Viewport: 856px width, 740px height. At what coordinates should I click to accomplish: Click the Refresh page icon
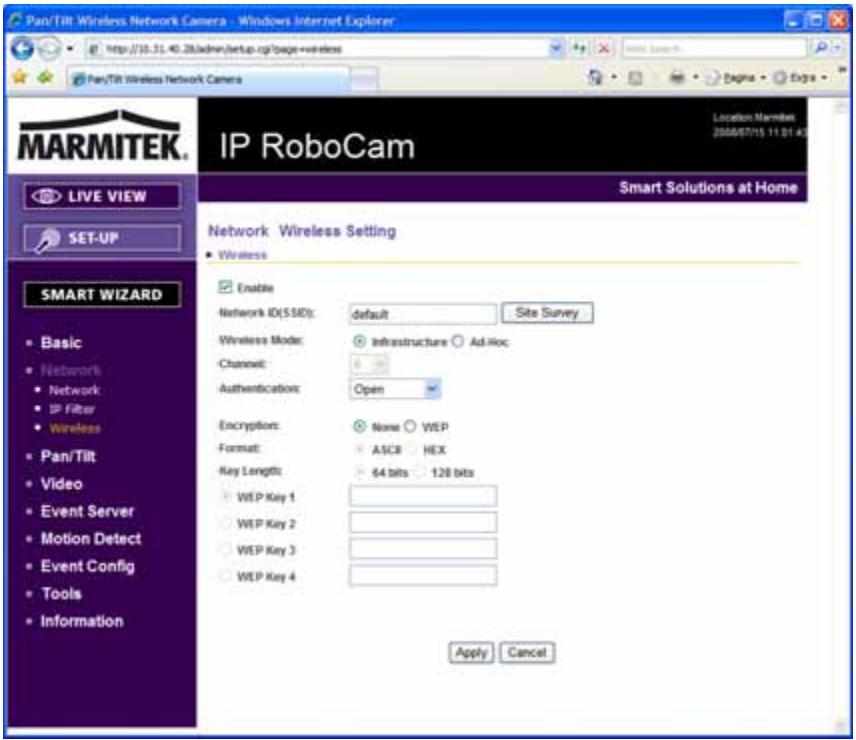point(580,49)
